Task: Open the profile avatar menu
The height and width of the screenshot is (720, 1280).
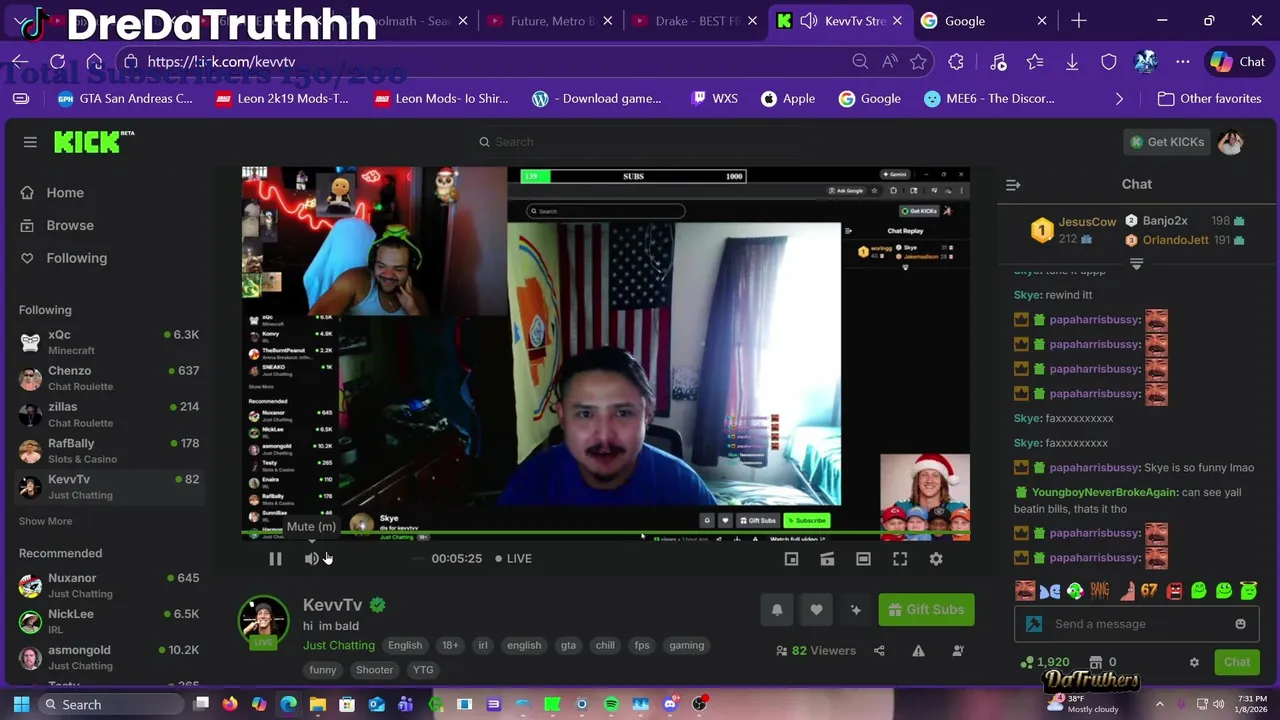Action: (1231, 142)
